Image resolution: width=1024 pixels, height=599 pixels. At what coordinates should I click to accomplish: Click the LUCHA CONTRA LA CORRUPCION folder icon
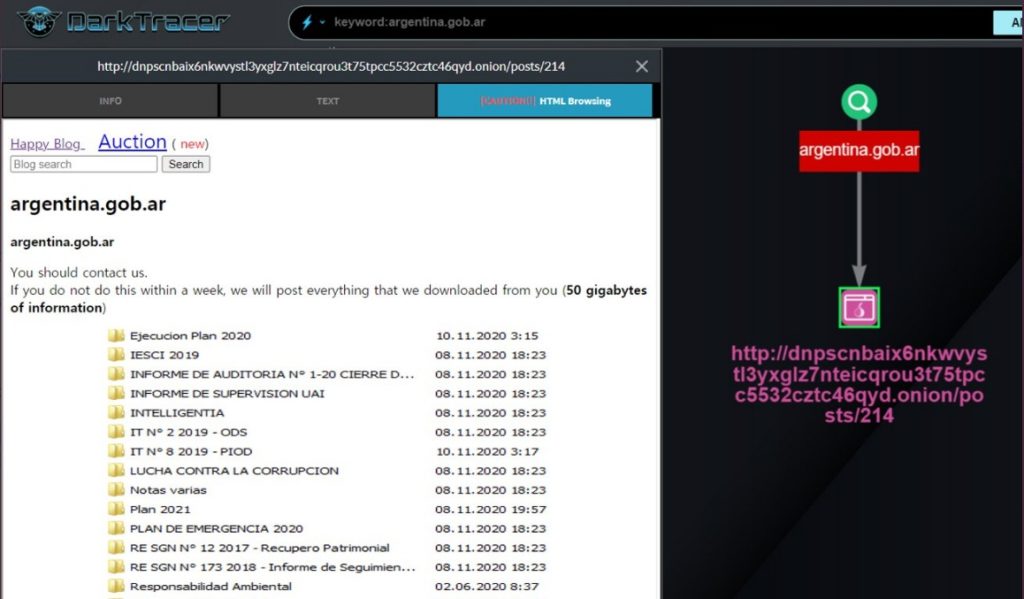[x=116, y=471]
